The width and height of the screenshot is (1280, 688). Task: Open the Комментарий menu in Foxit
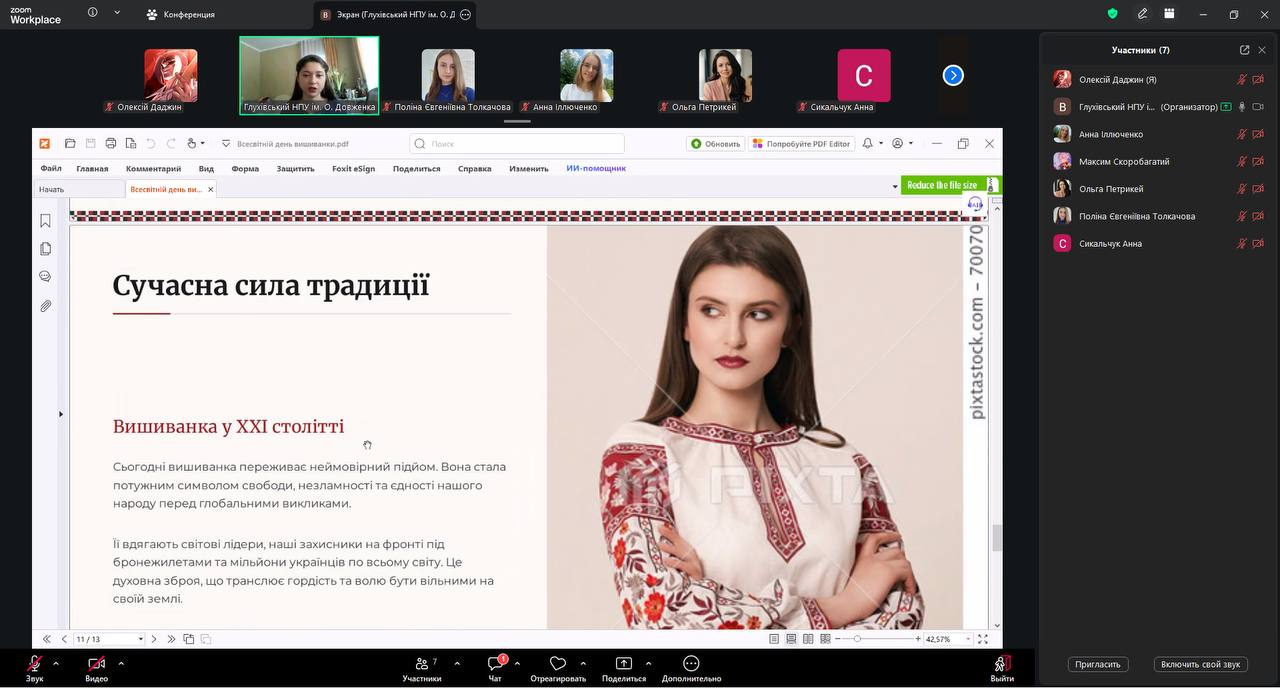(153, 169)
